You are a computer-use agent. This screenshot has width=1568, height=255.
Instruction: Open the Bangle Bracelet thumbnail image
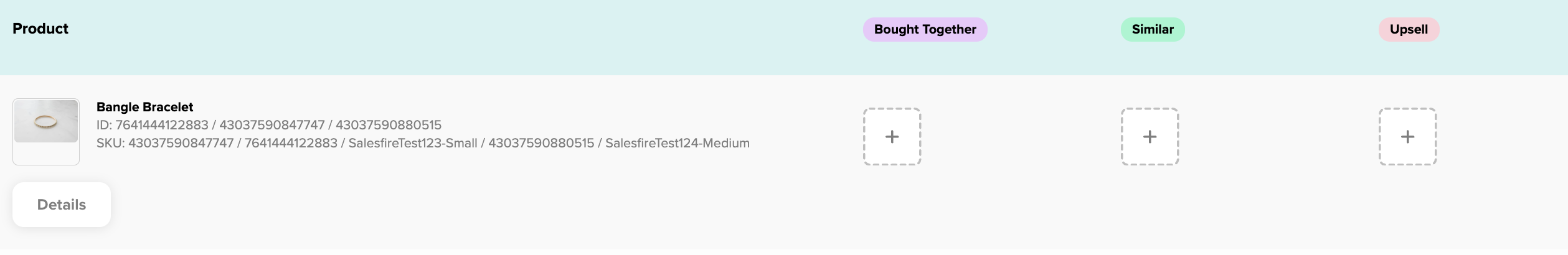(46, 122)
